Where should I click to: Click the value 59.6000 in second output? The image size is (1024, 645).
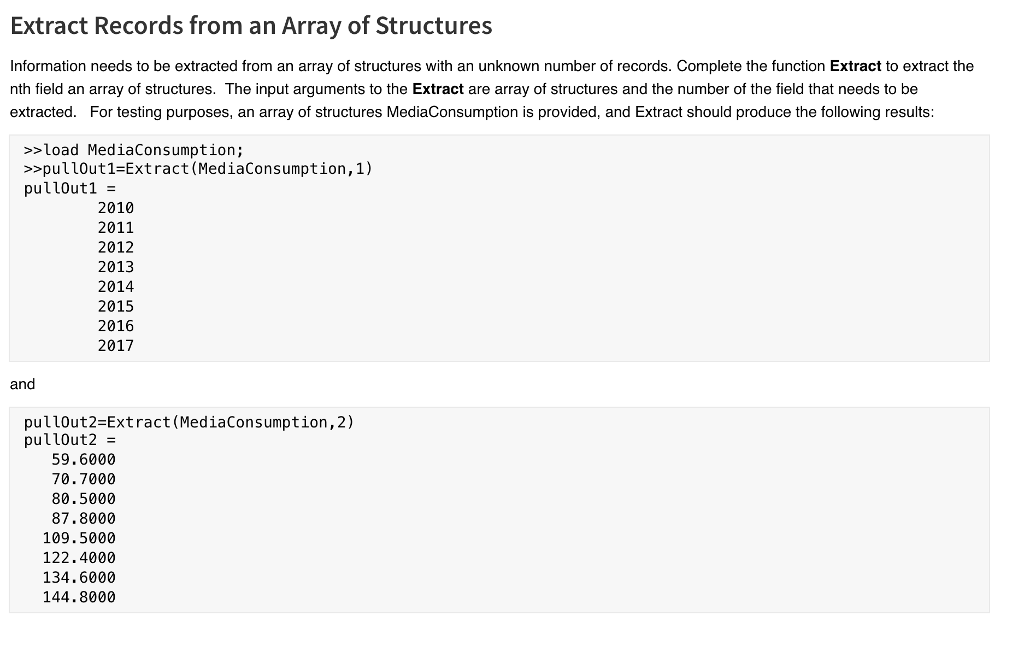point(84,460)
